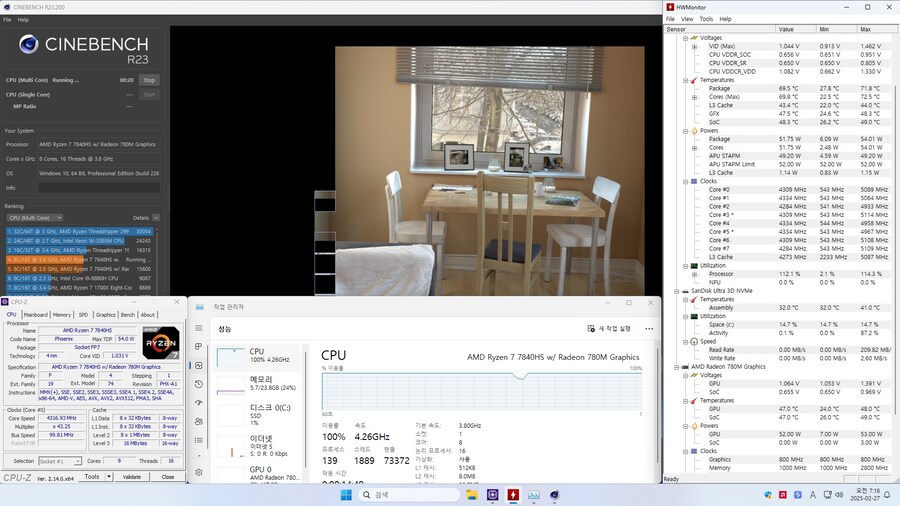Open CPU-Z purple icon on taskbar
Viewport: 900px width, 506px height.
(492, 495)
